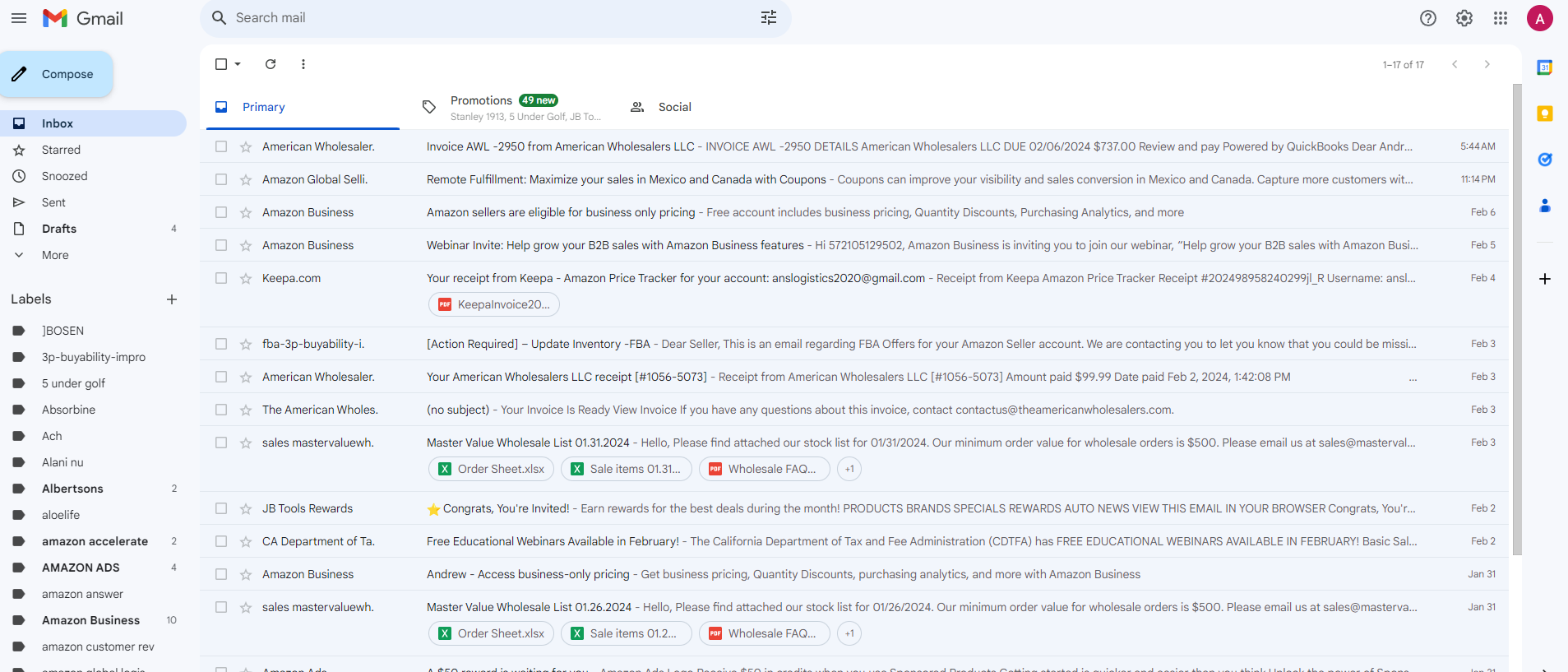
Task: Open the Drafts folder
Action: click(93, 229)
